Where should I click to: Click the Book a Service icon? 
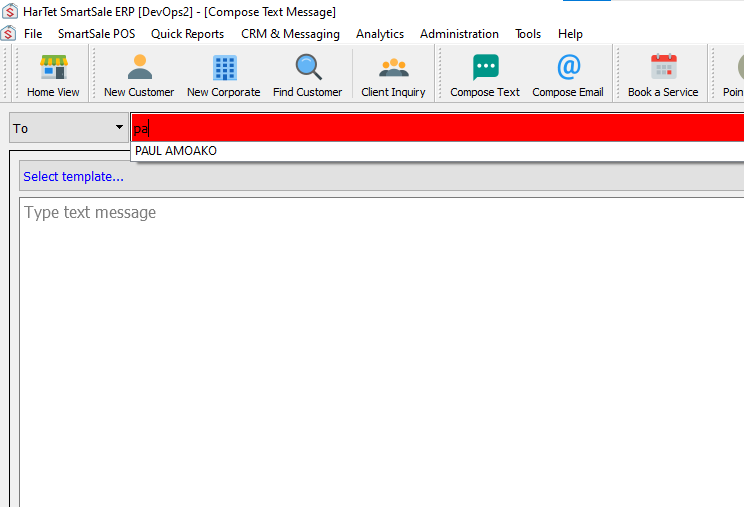point(663,75)
